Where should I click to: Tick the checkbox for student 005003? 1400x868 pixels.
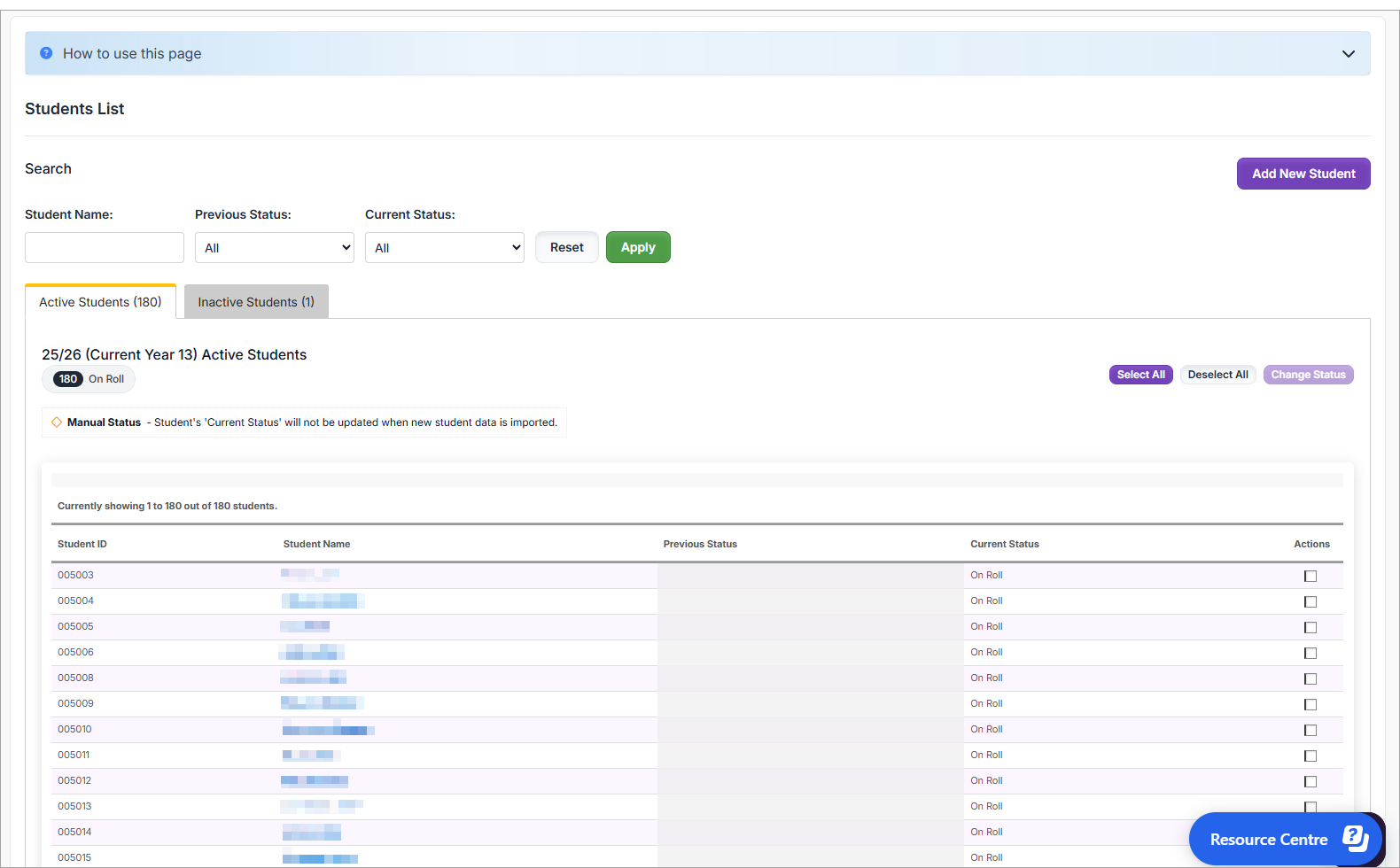1311,576
